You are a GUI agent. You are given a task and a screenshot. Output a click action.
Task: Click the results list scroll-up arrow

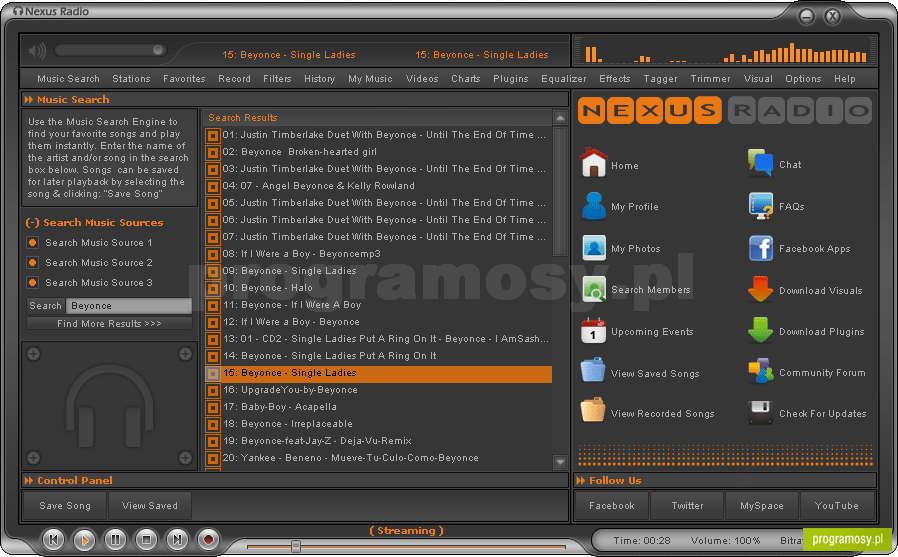tap(560, 118)
